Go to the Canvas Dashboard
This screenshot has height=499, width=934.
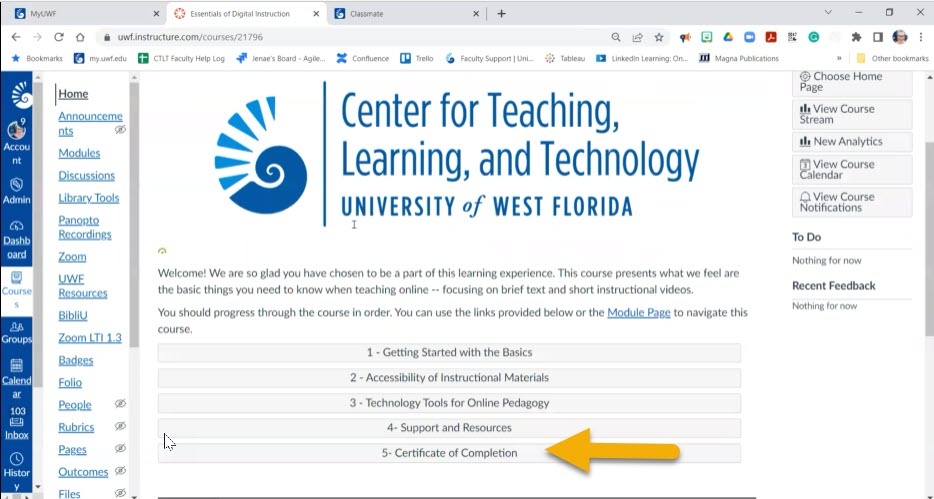17,239
